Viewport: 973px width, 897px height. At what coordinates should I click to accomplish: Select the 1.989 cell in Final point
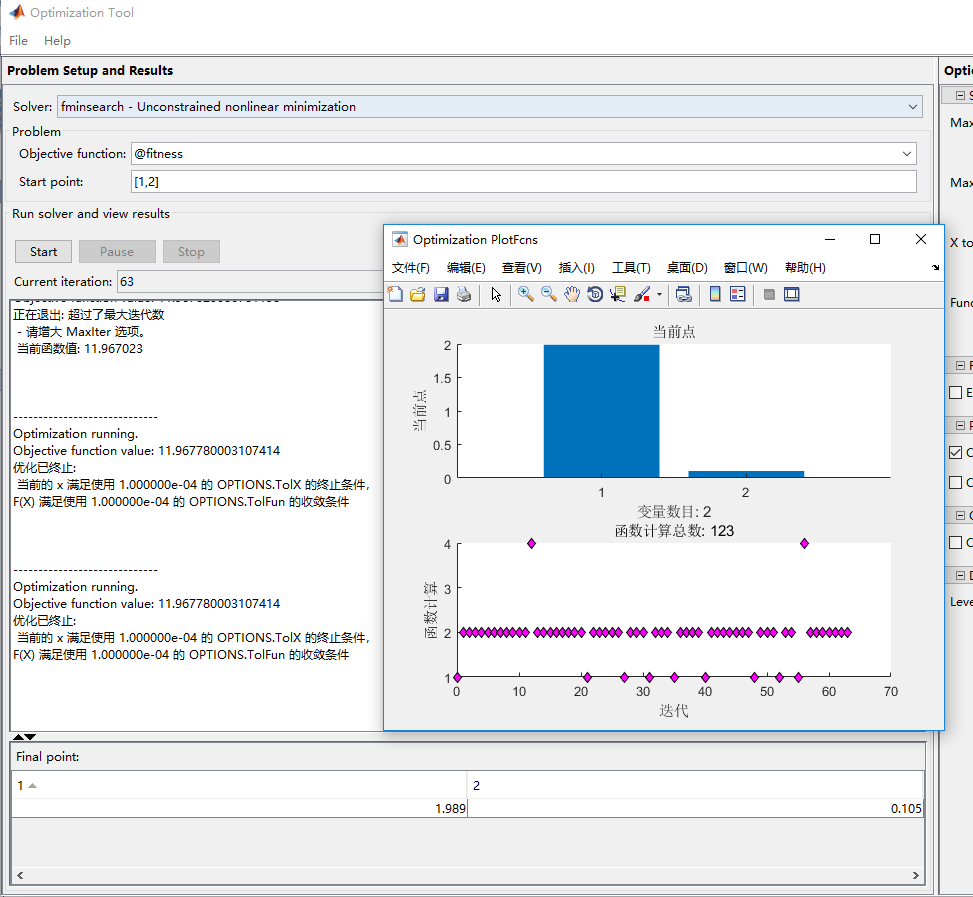[239, 808]
